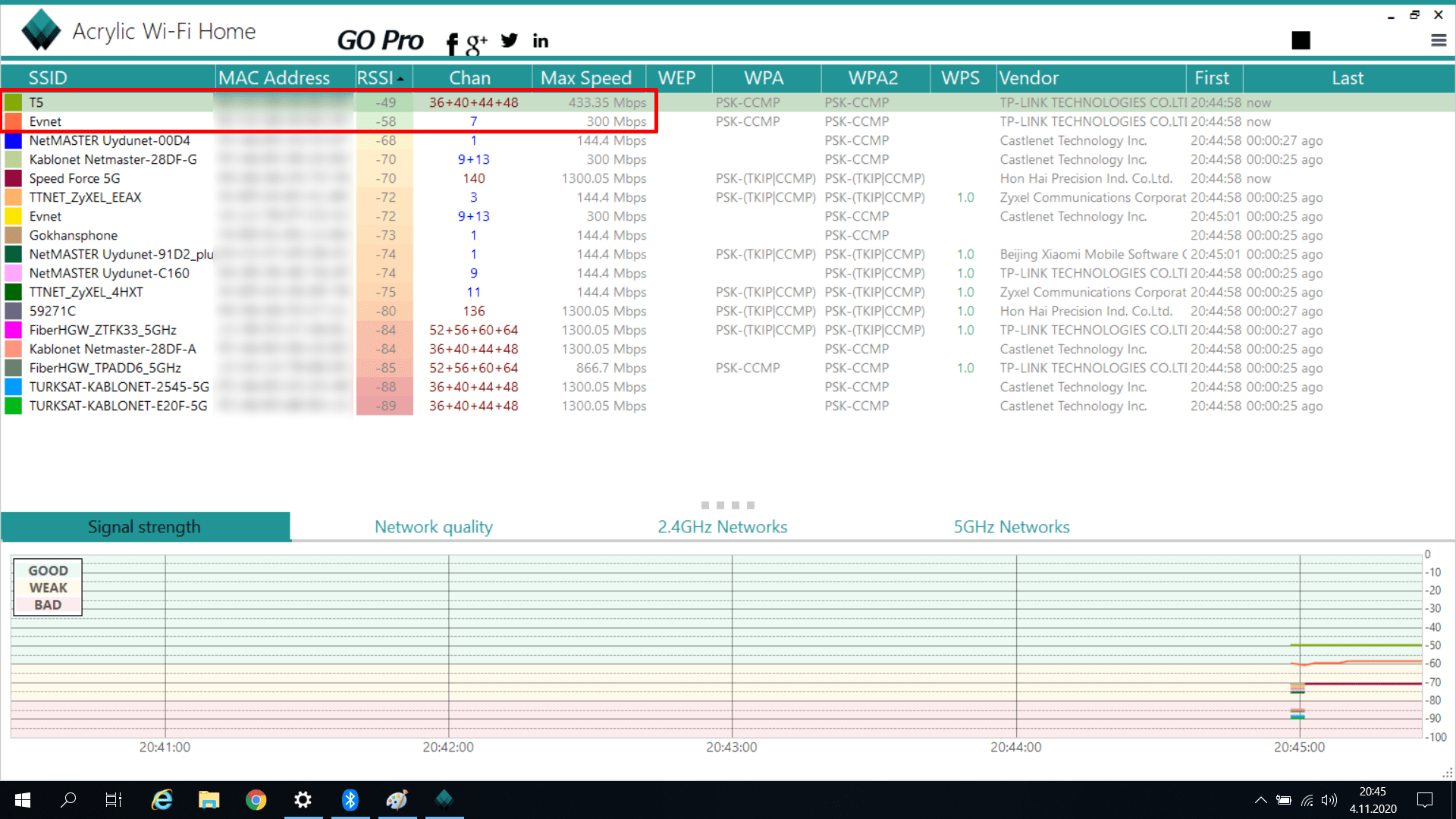Viewport: 1456px width, 819px height.
Task: Click the T5 network color swatch
Action: pyautogui.click(x=14, y=102)
